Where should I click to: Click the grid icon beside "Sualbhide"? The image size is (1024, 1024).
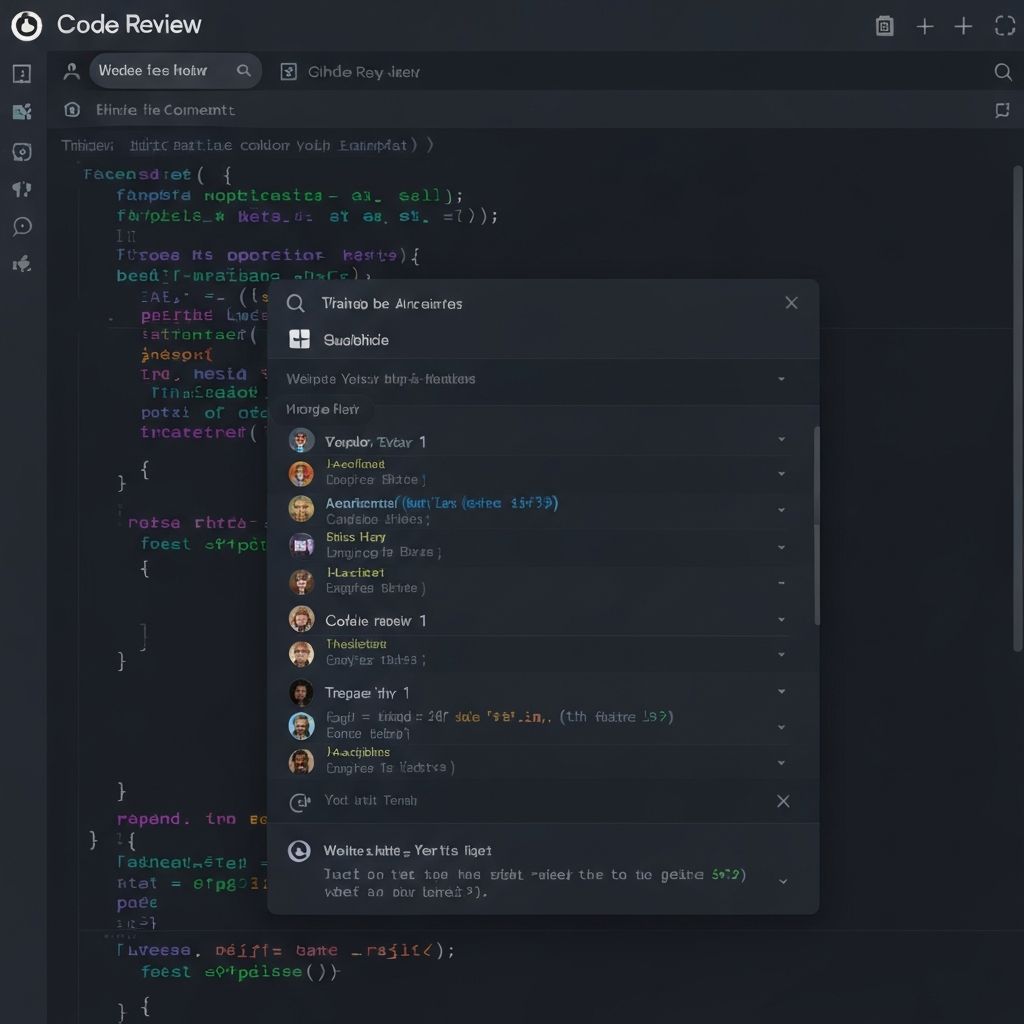click(300, 340)
